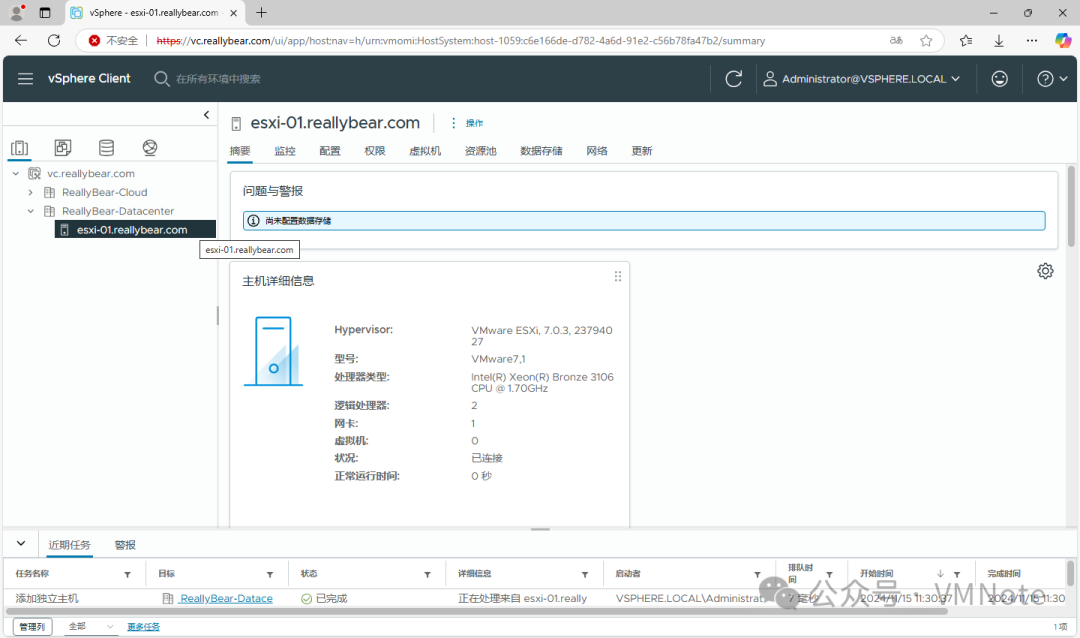
Task: Switch to the 权限 tab
Action: pyautogui.click(x=375, y=151)
